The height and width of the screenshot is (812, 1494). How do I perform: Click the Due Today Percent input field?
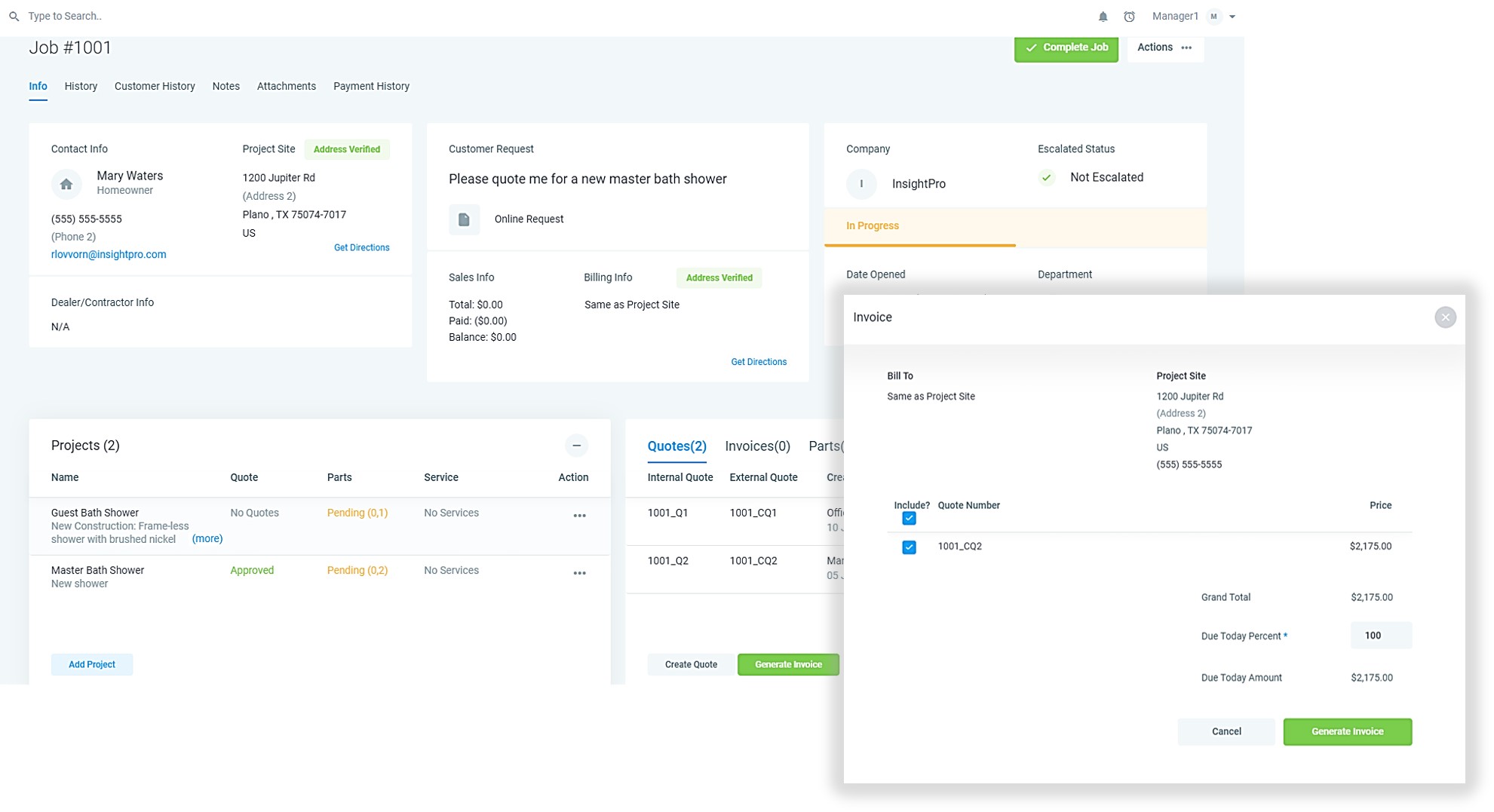(1380, 636)
